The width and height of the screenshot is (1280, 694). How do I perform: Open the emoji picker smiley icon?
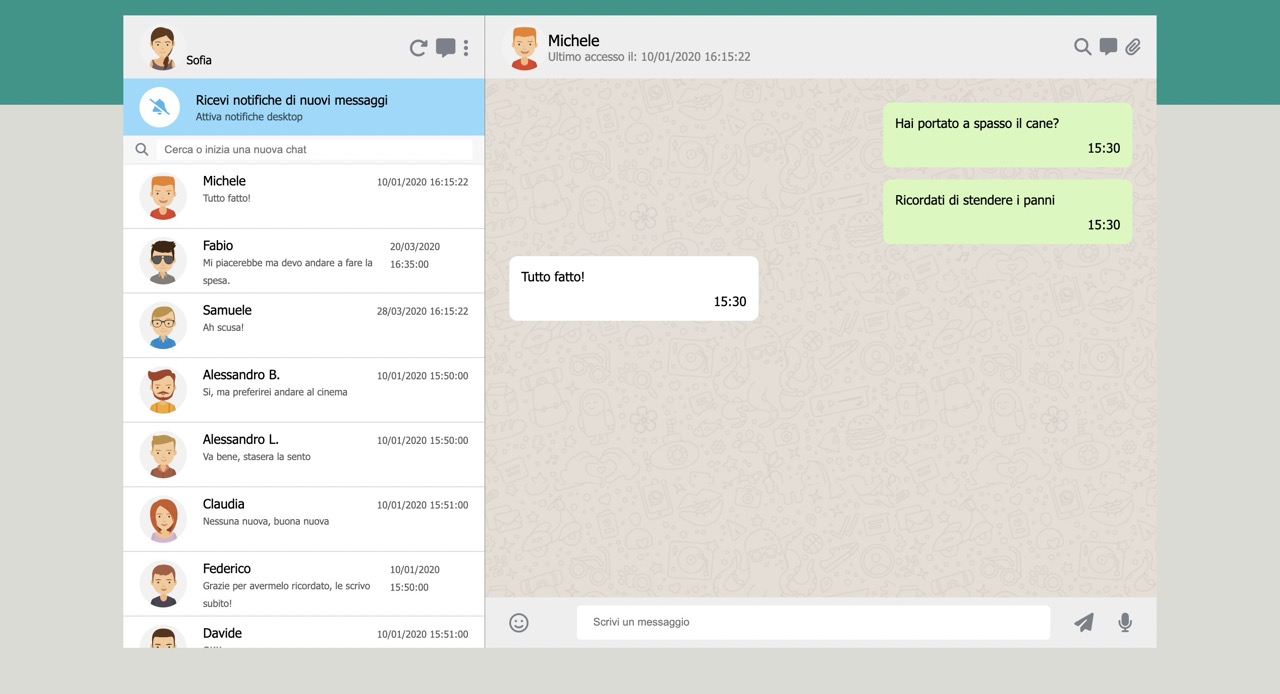(519, 623)
